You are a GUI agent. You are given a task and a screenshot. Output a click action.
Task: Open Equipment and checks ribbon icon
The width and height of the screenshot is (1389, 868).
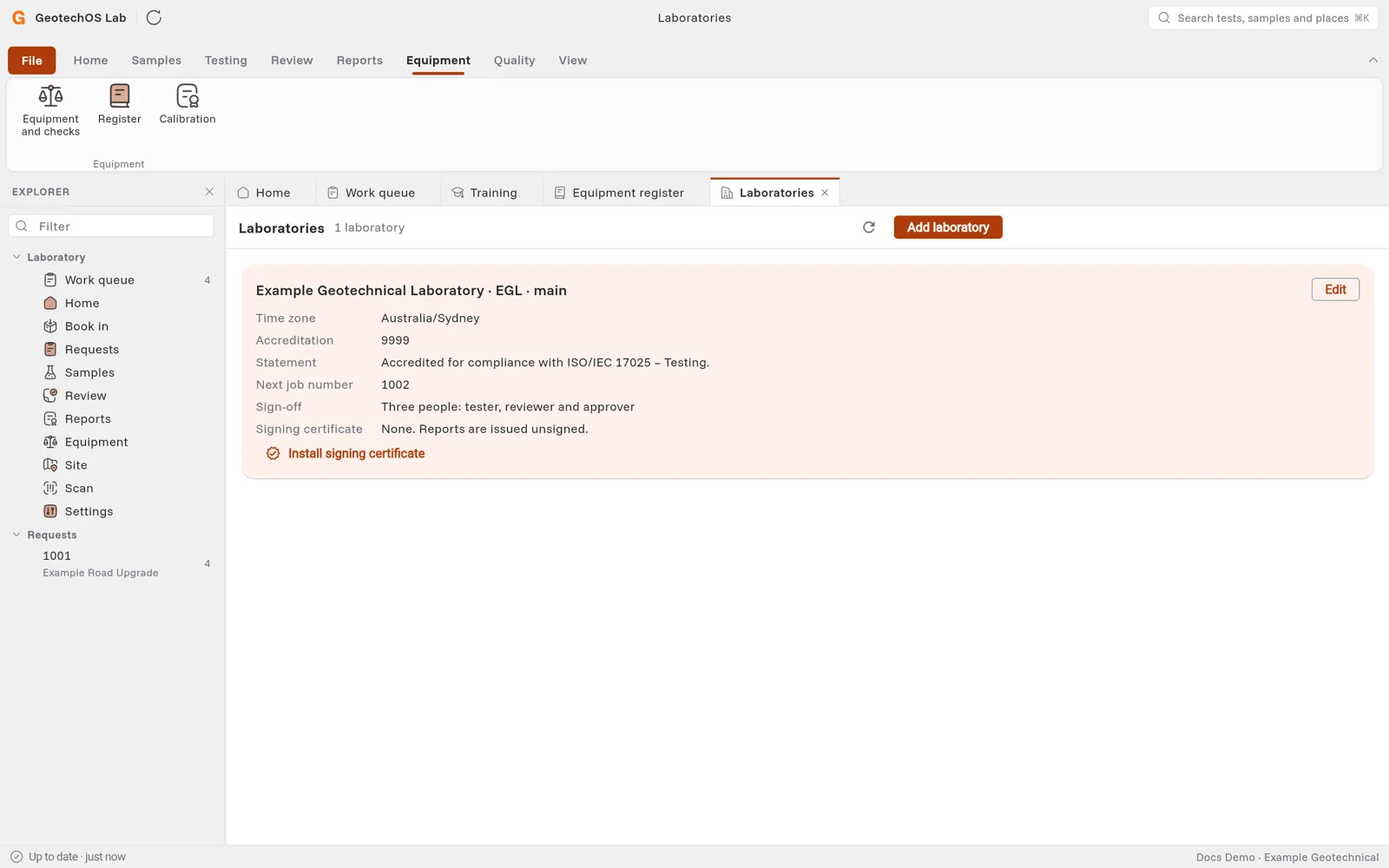(x=50, y=110)
